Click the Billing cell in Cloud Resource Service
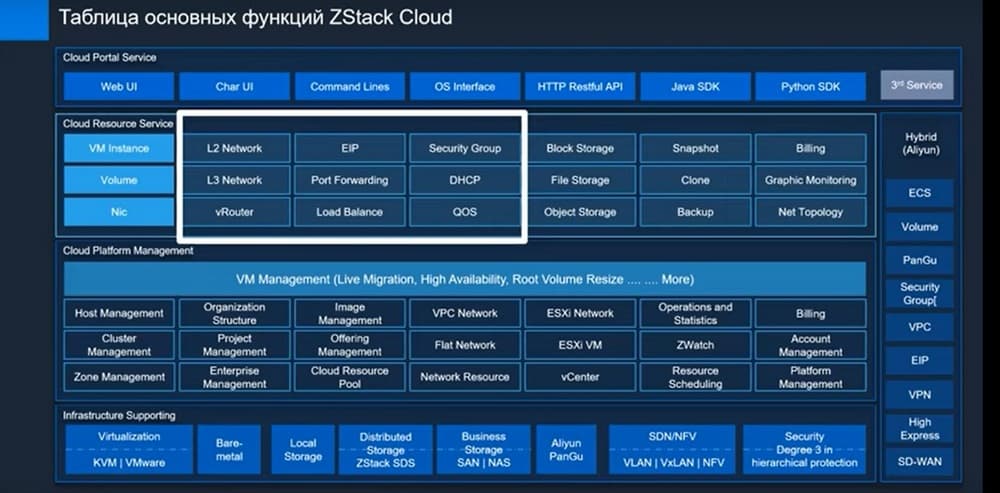The height and width of the screenshot is (493, 1000). 811,148
